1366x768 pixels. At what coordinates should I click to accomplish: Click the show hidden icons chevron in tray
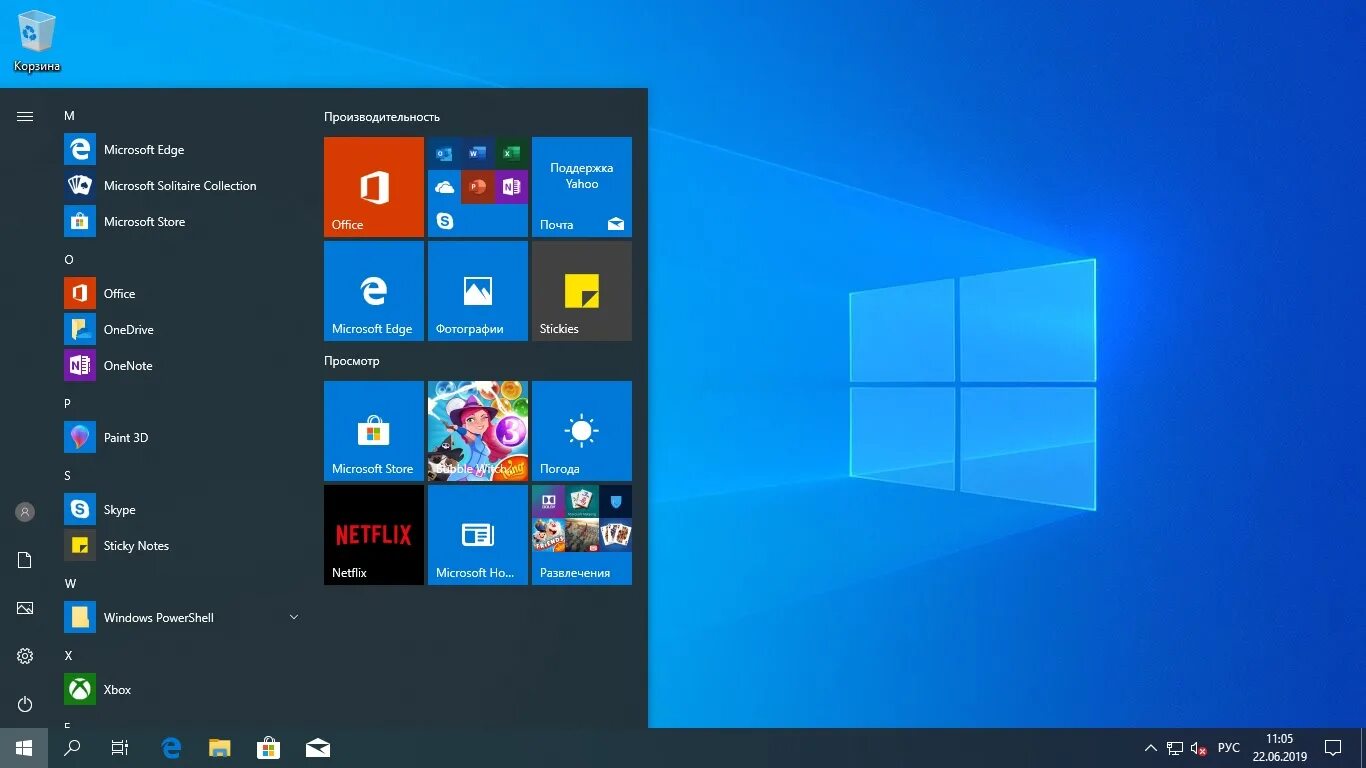tap(1150, 747)
